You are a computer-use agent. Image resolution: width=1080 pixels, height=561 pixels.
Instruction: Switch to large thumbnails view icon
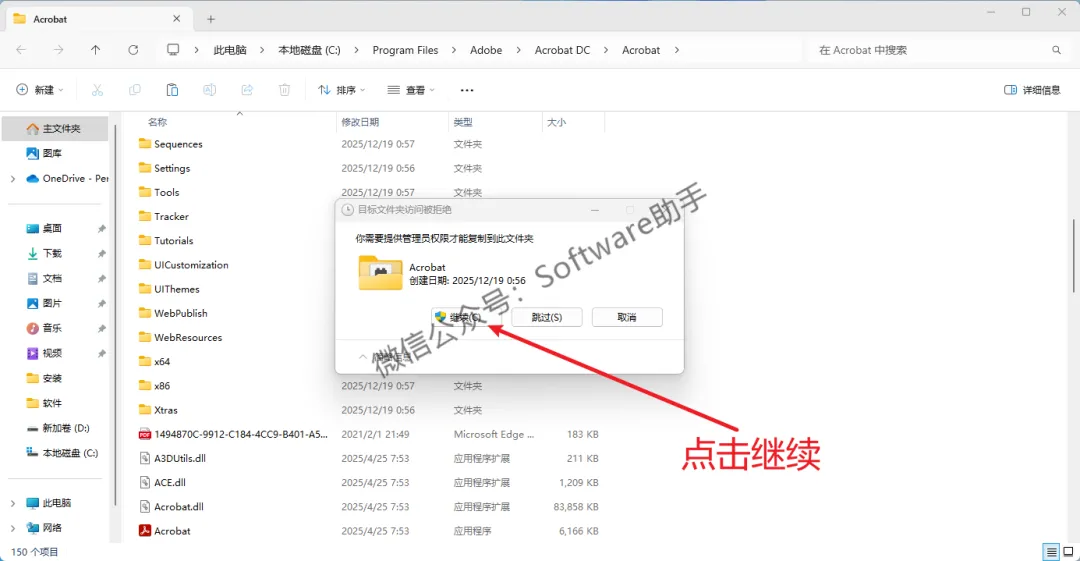[x=1068, y=552]
